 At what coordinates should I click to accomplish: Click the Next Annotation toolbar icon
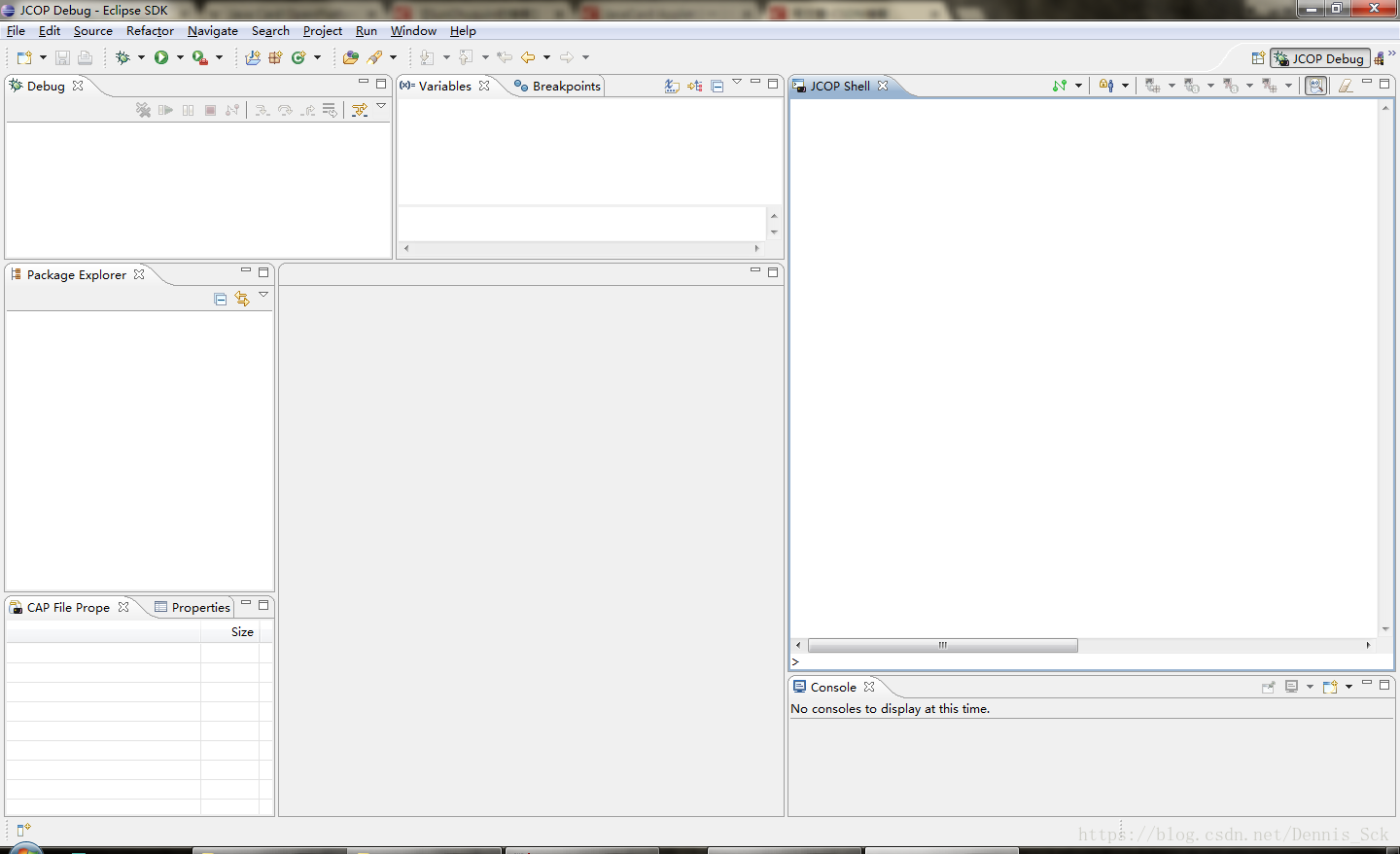tap(428, 58)
